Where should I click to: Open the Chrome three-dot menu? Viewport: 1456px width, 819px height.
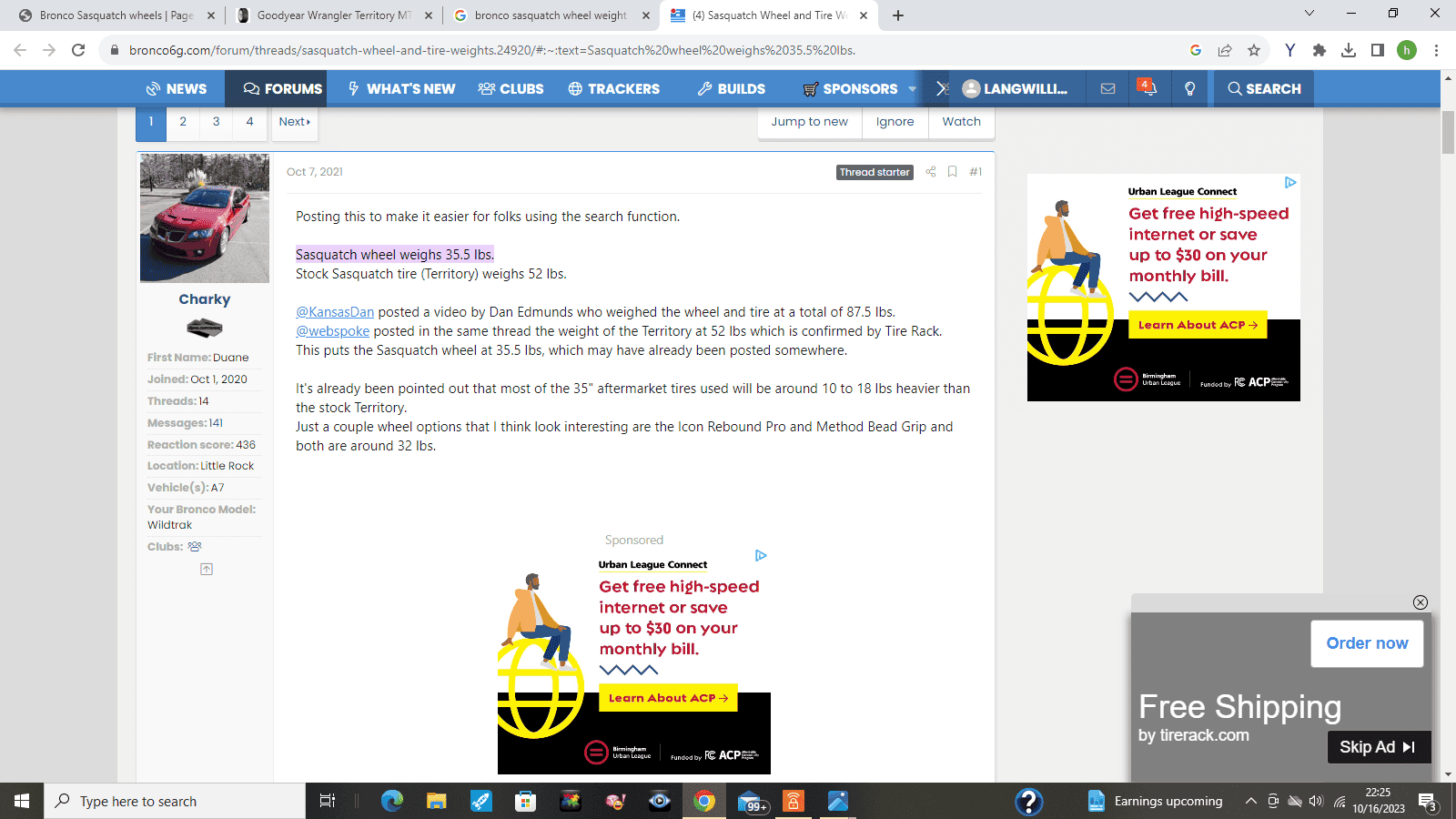point(1436,50)
